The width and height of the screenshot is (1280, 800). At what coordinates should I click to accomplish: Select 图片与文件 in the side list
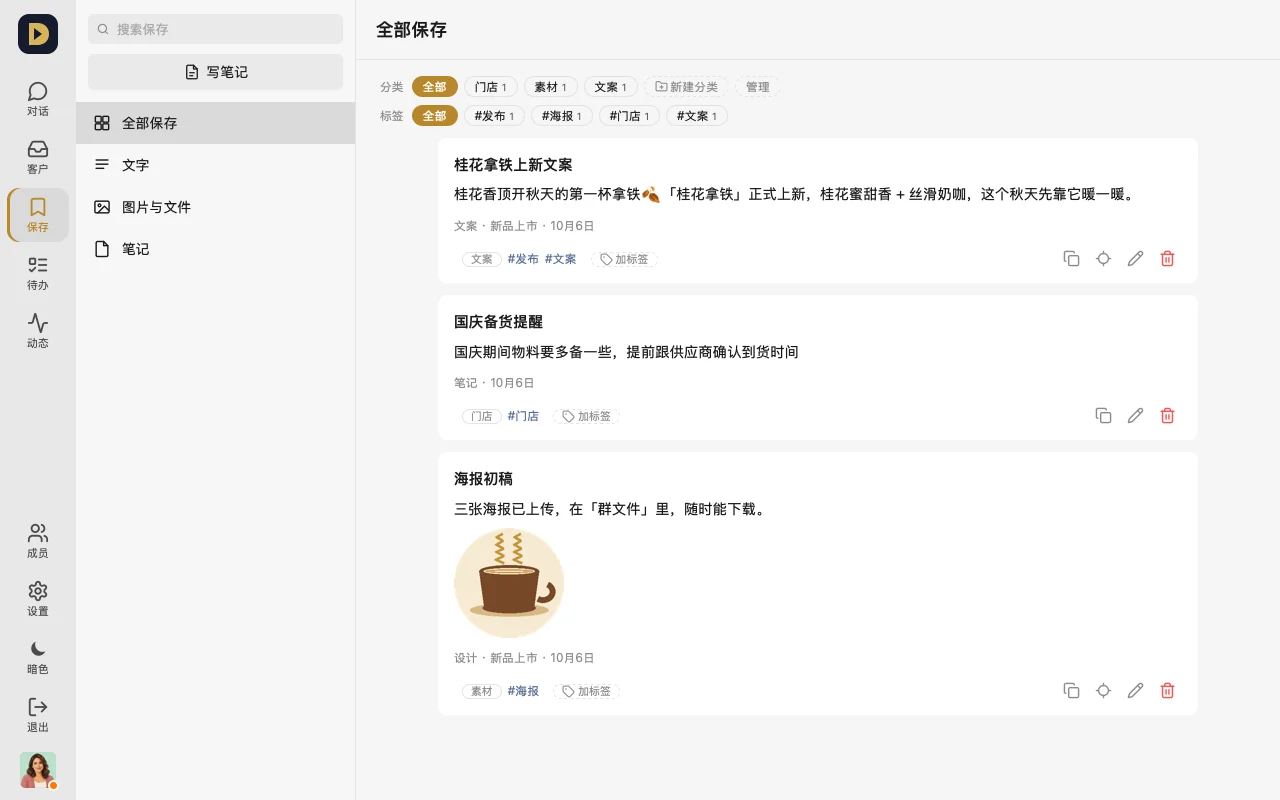(x=215, y=207)
